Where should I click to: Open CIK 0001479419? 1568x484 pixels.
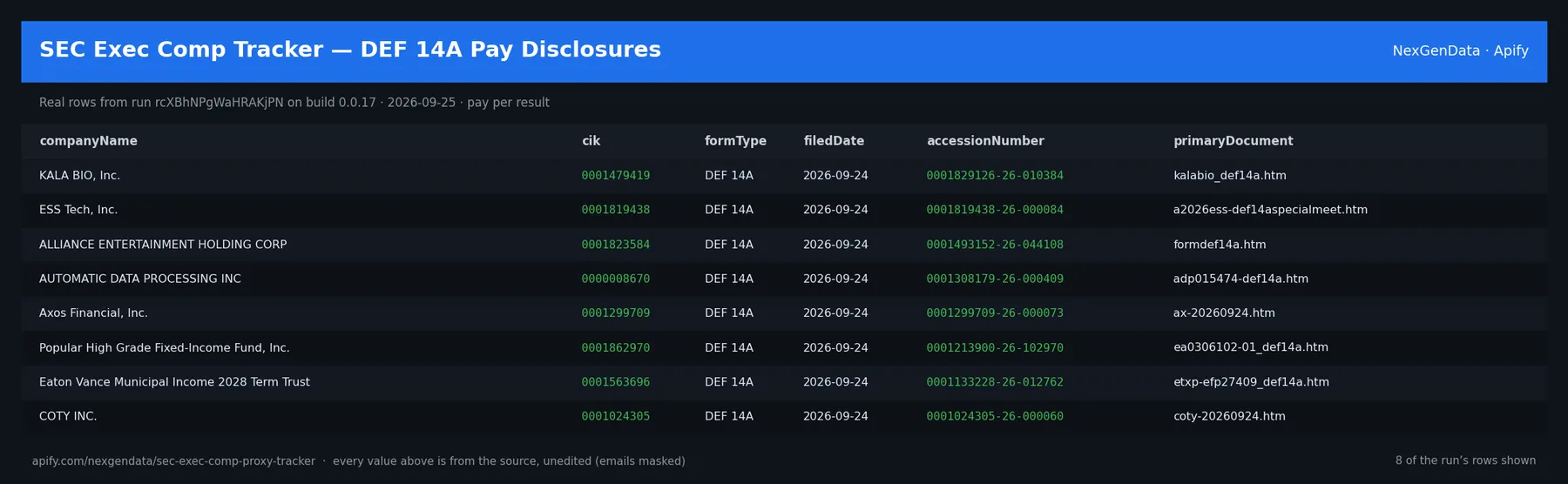click(x=616, y=176)
